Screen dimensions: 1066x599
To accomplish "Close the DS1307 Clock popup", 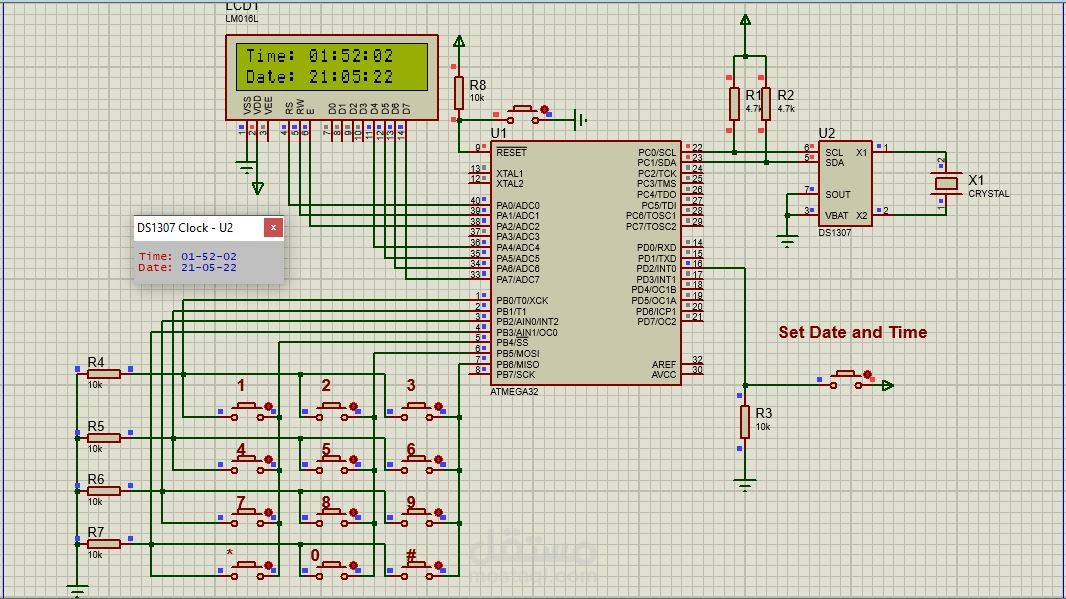I will [x=272, y=227].
